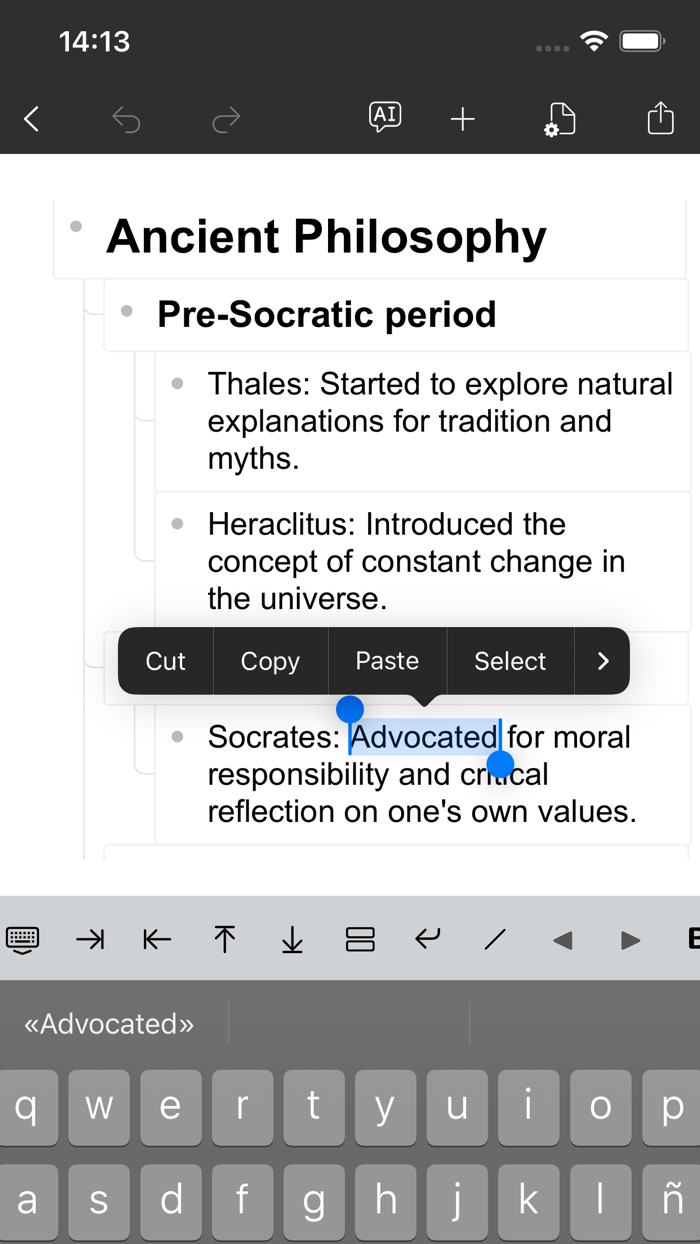The height and width of the screenshot is (1244, 700).
Task: Open document settings icon
Action: click(559, 120)
